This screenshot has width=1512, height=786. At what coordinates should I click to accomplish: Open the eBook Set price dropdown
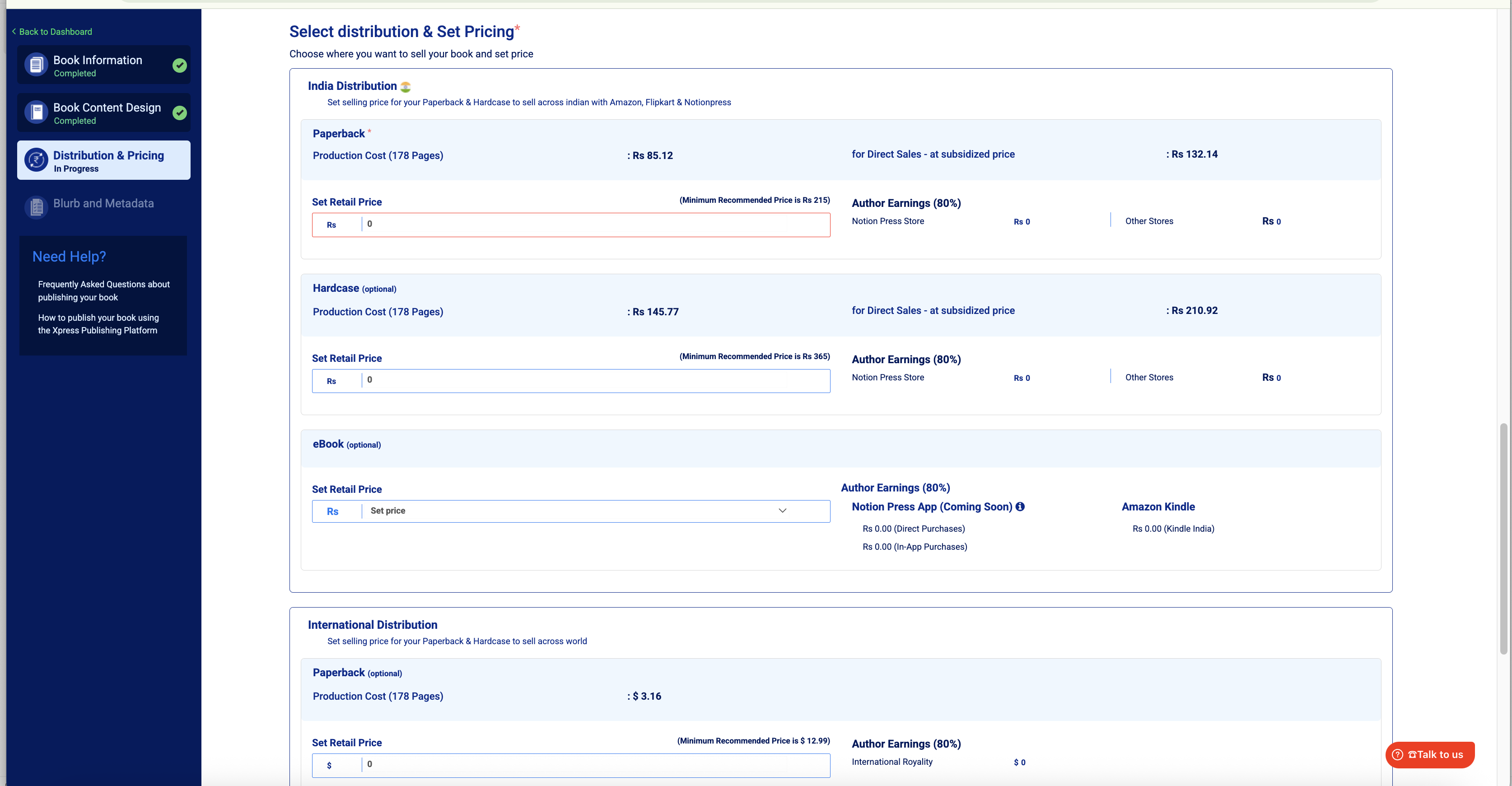(572, 511)
